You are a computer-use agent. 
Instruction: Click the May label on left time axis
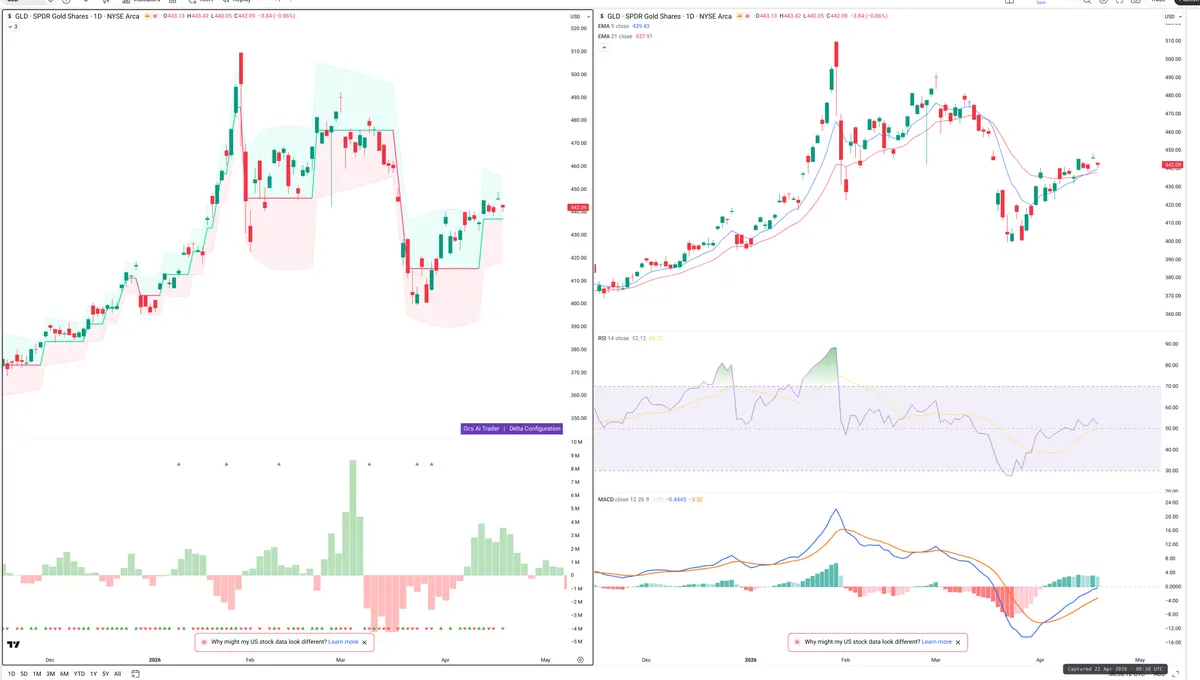pos(545,660)
